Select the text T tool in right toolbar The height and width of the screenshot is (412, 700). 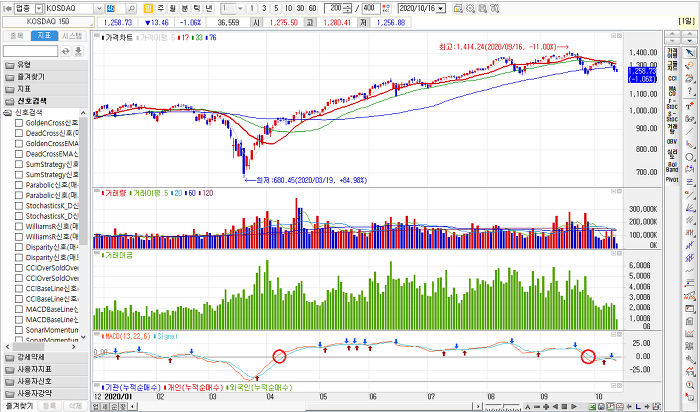click(690, 106)
